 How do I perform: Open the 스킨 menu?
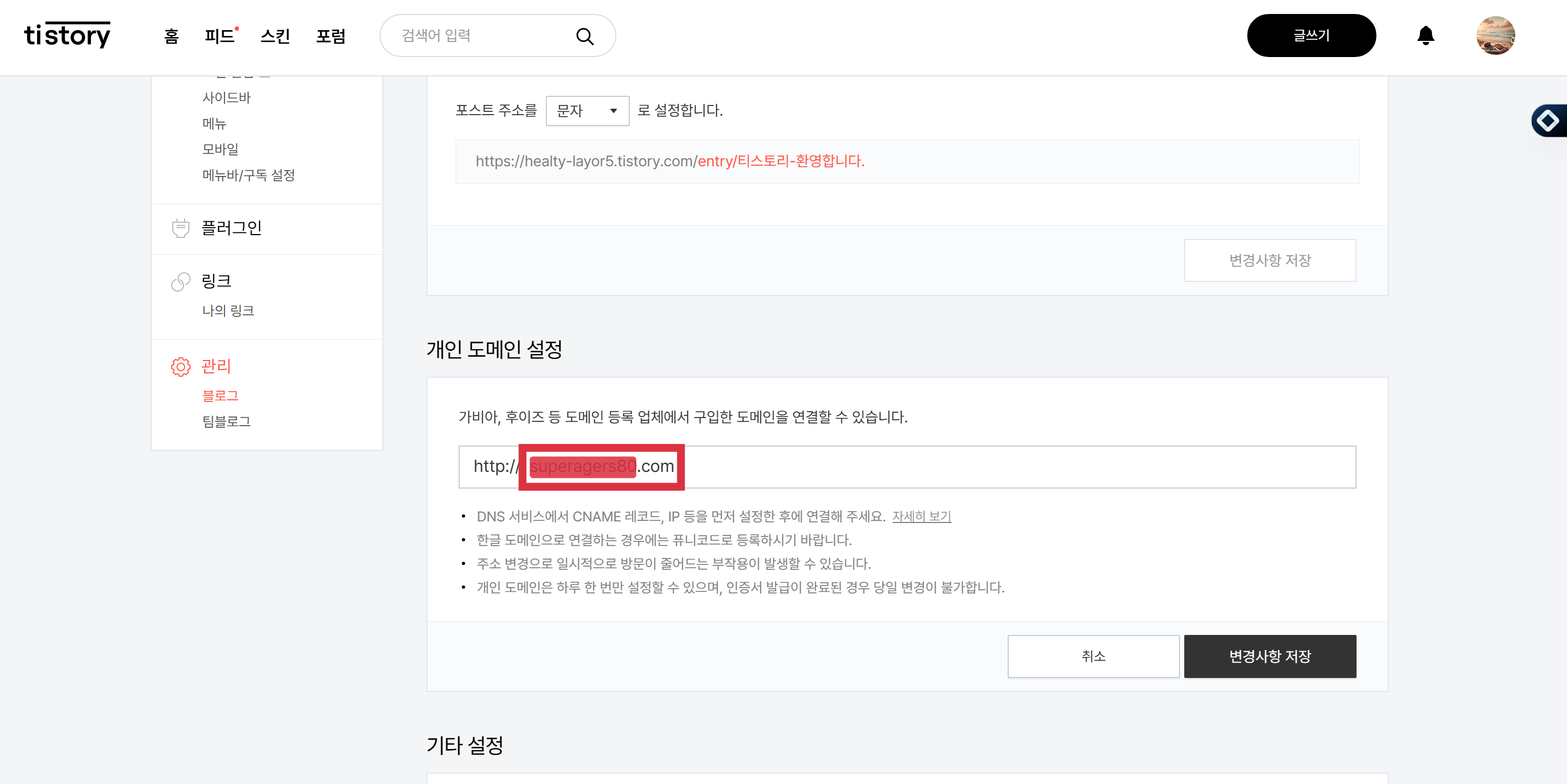(275, 36)
